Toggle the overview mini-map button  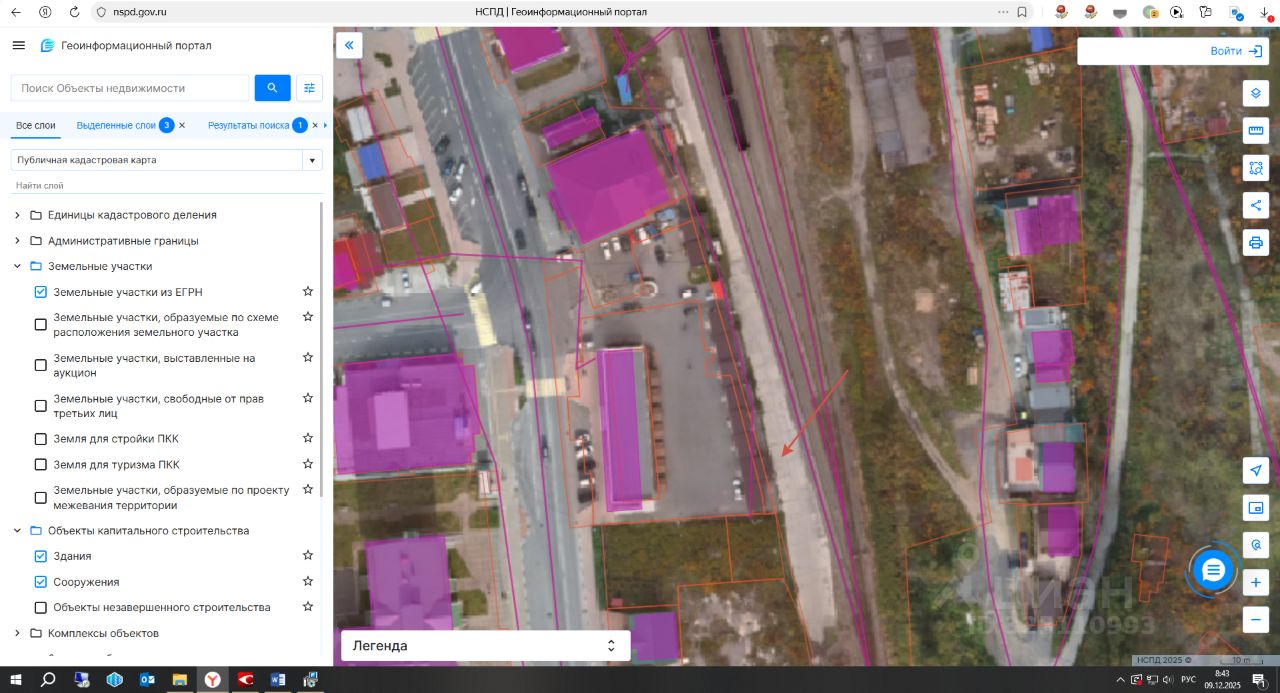(1256, 508)
